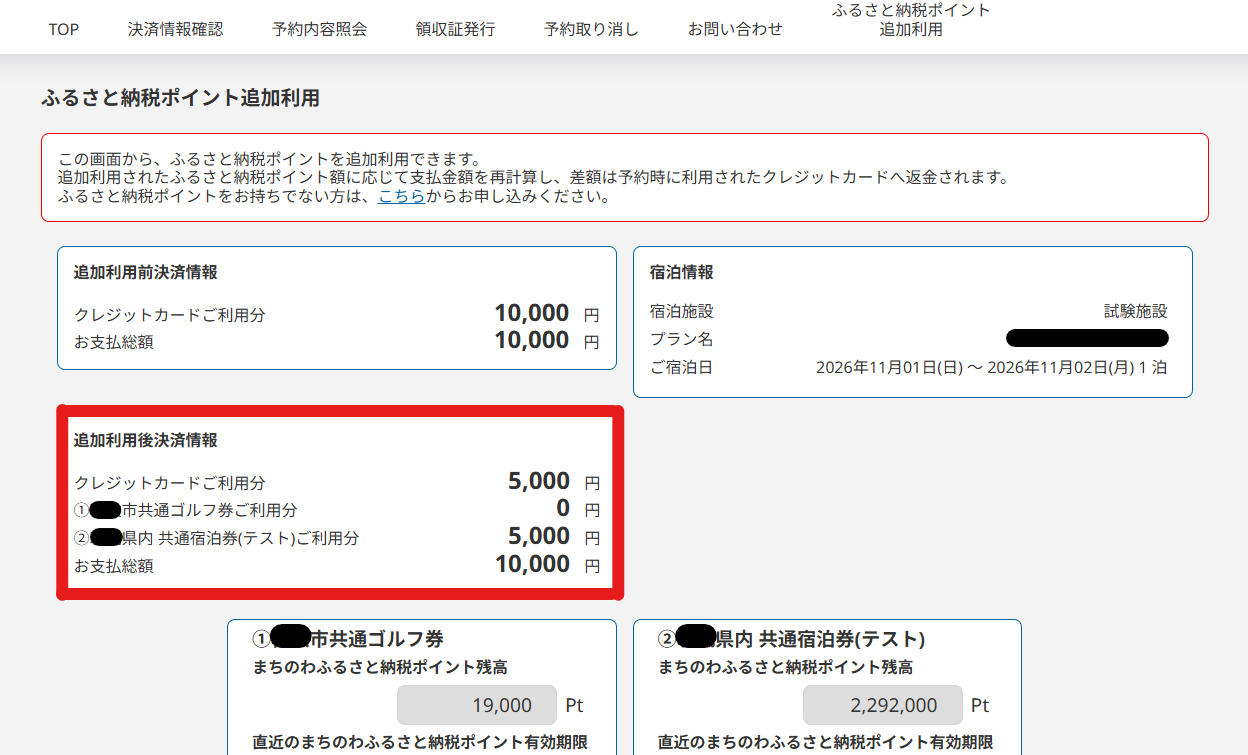Click the 19,000 Pt balance field

point(476,705)
